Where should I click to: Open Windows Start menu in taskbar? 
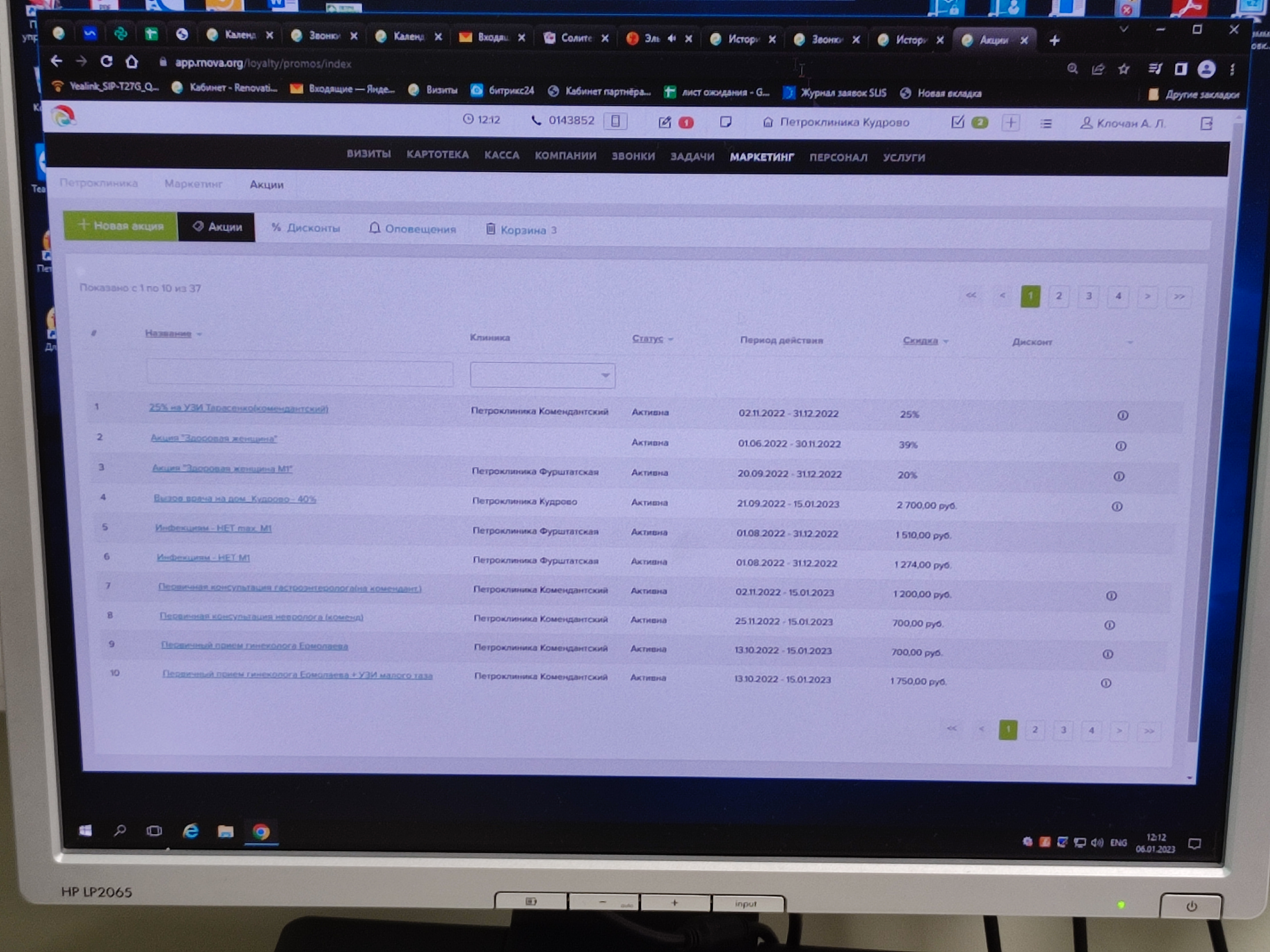(x=85, y=830)
